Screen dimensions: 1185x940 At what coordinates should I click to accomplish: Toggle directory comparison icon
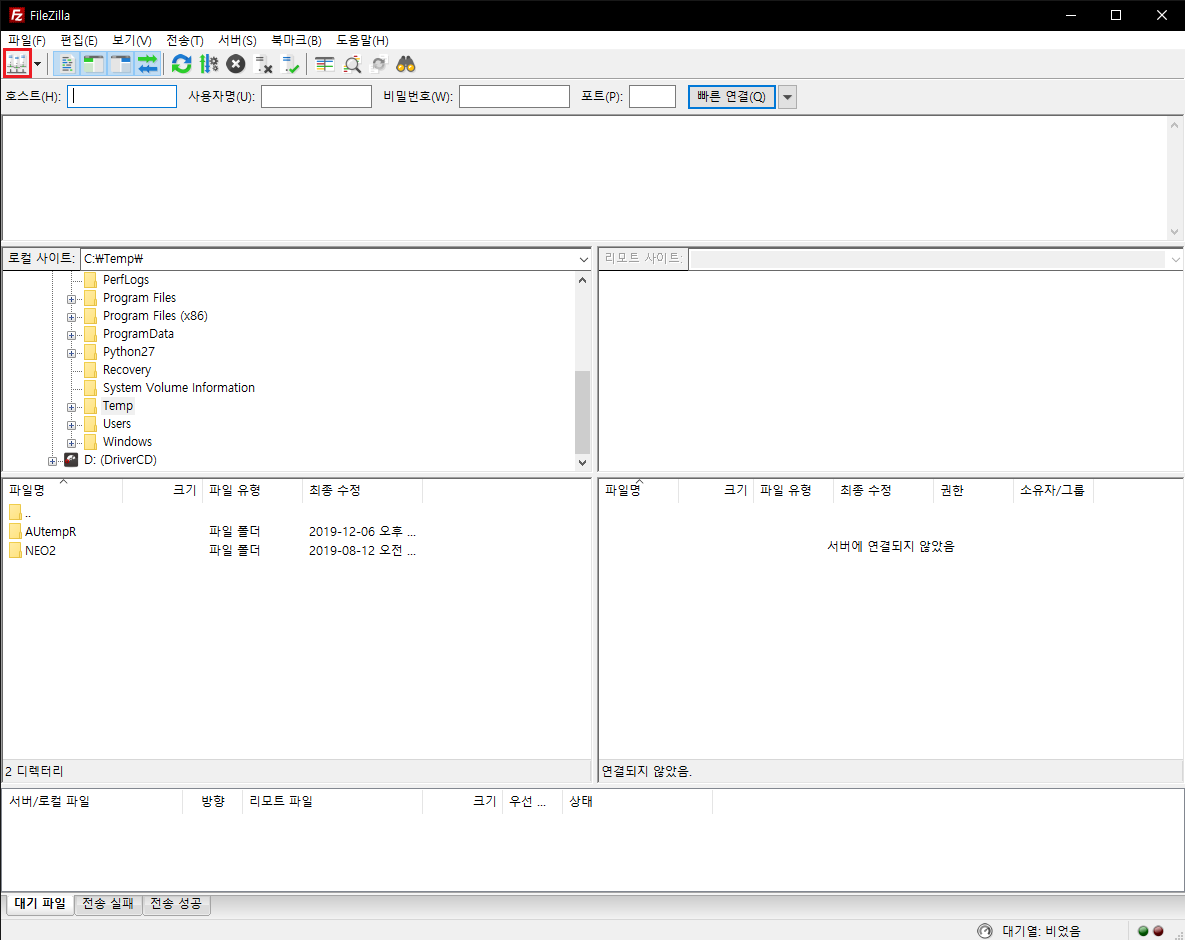[352, 64]
